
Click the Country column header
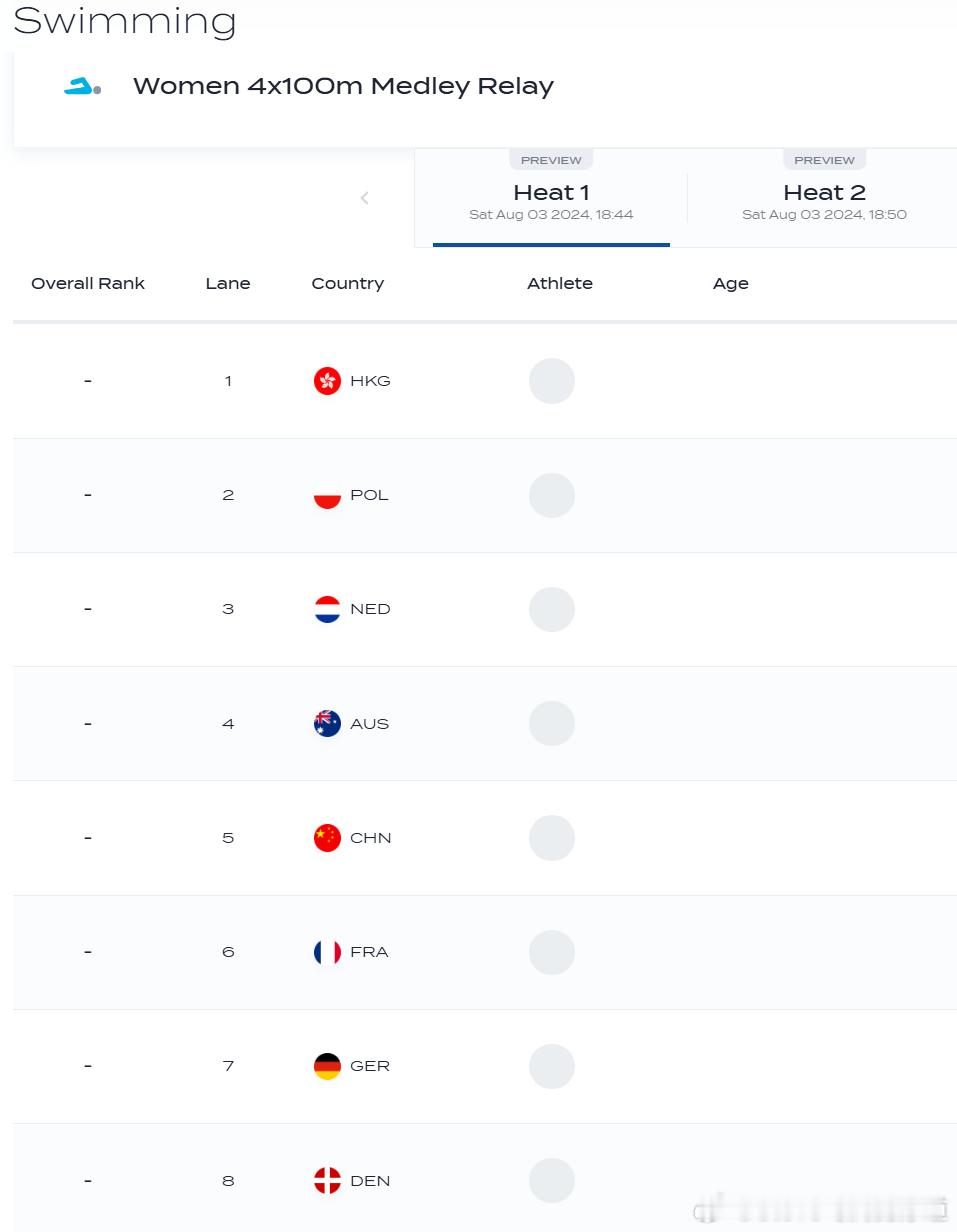pos(348,283)
